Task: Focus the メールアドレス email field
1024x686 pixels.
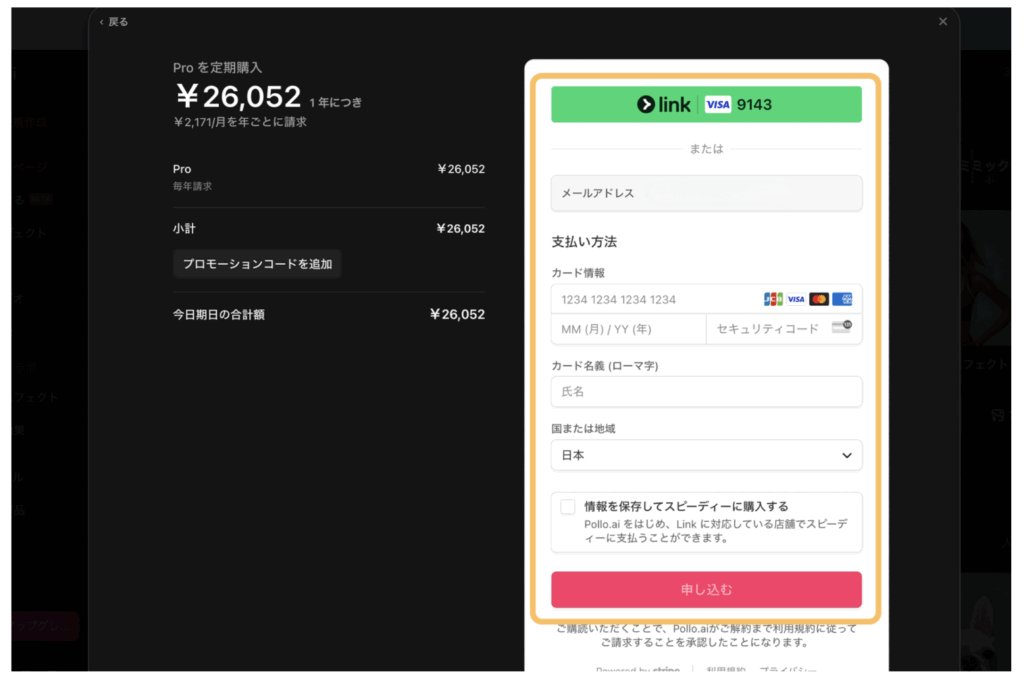Action: (705, 193)
